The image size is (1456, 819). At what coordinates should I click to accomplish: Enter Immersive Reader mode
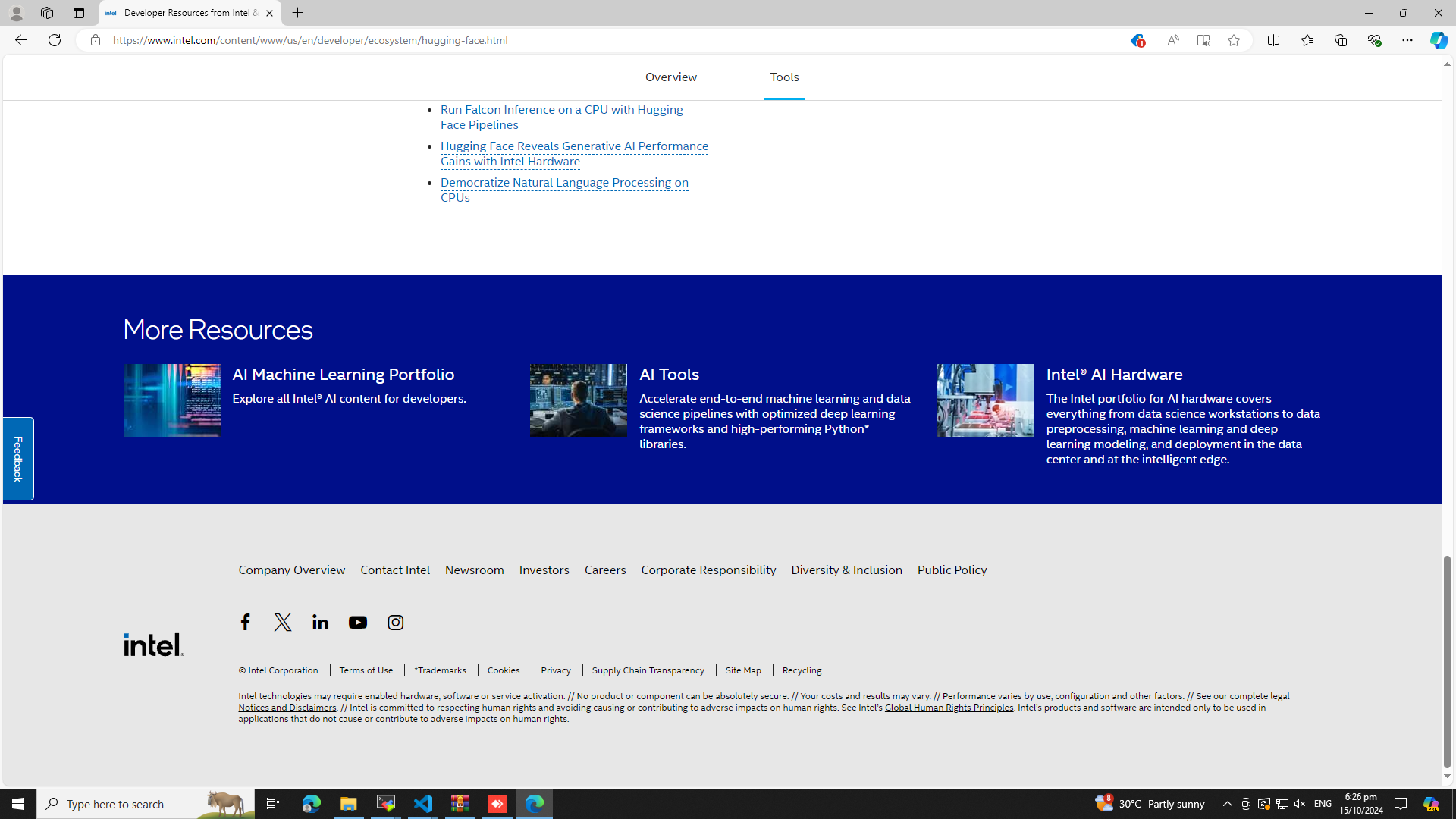1203,40
